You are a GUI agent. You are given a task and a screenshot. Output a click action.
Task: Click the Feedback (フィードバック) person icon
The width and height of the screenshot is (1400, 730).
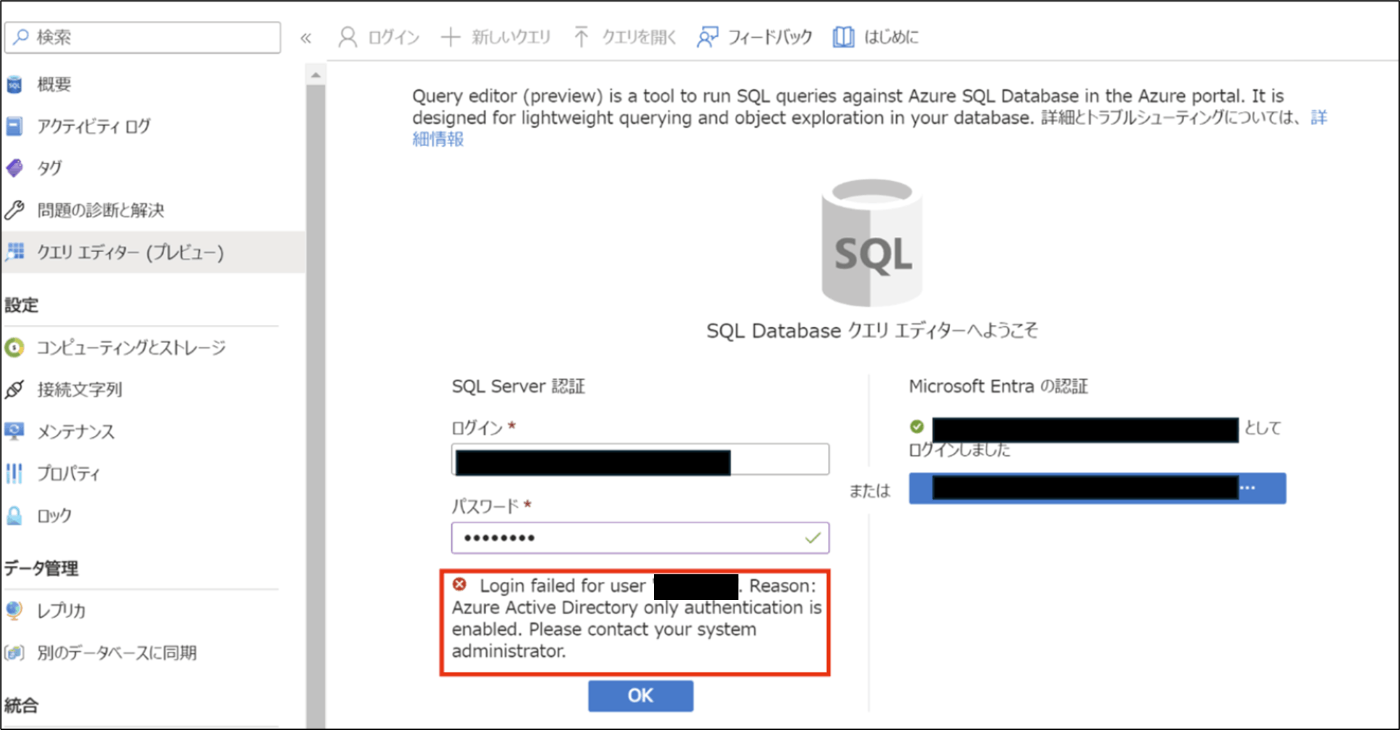click(x=708, y=37)
